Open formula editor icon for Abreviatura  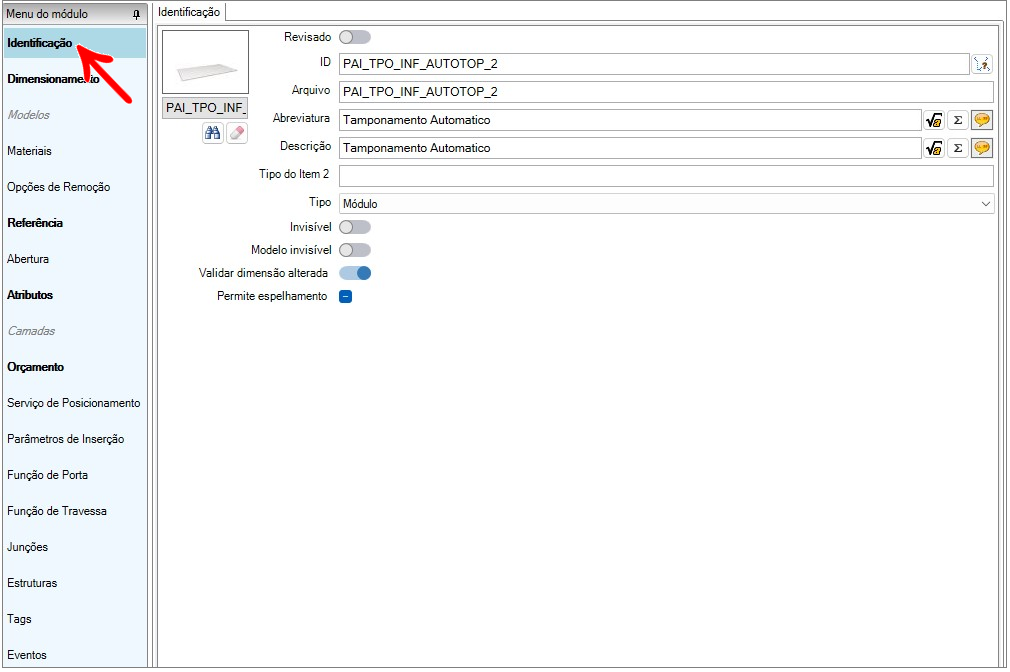click(x=934, y=120)
